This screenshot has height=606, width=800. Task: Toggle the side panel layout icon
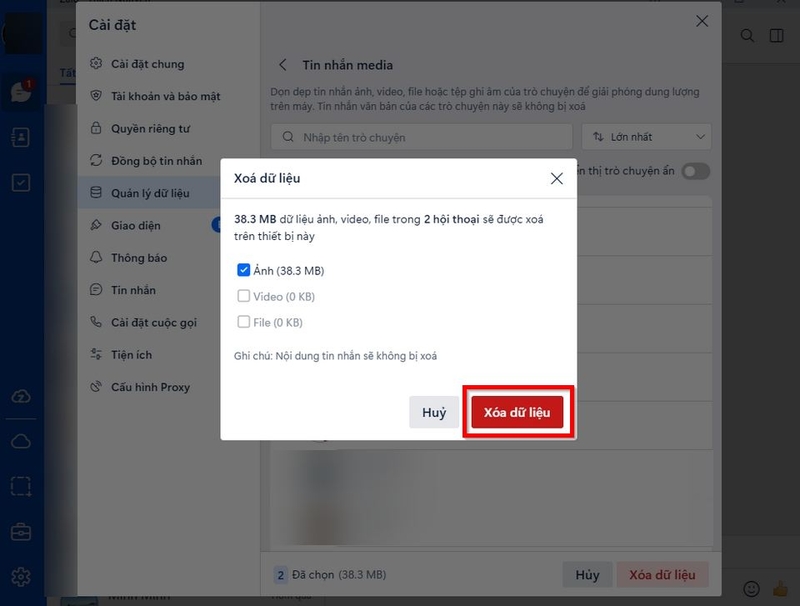(777, 36)
